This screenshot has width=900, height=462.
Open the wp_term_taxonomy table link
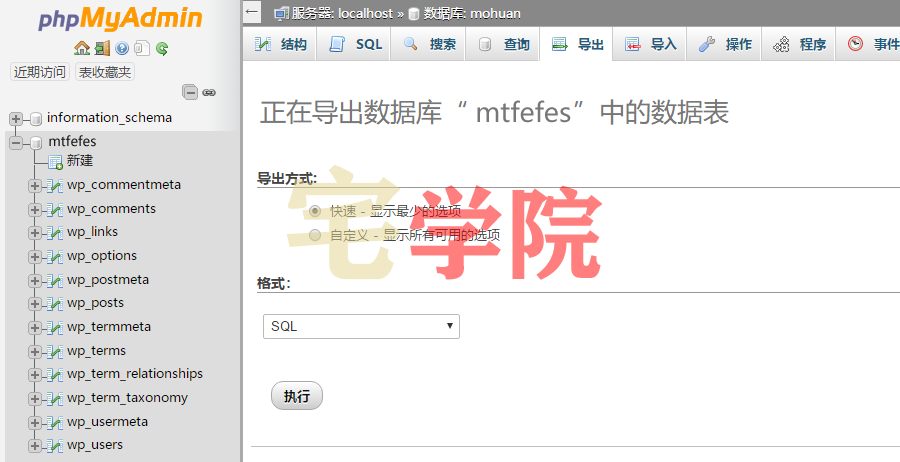(x=127, y=398)
